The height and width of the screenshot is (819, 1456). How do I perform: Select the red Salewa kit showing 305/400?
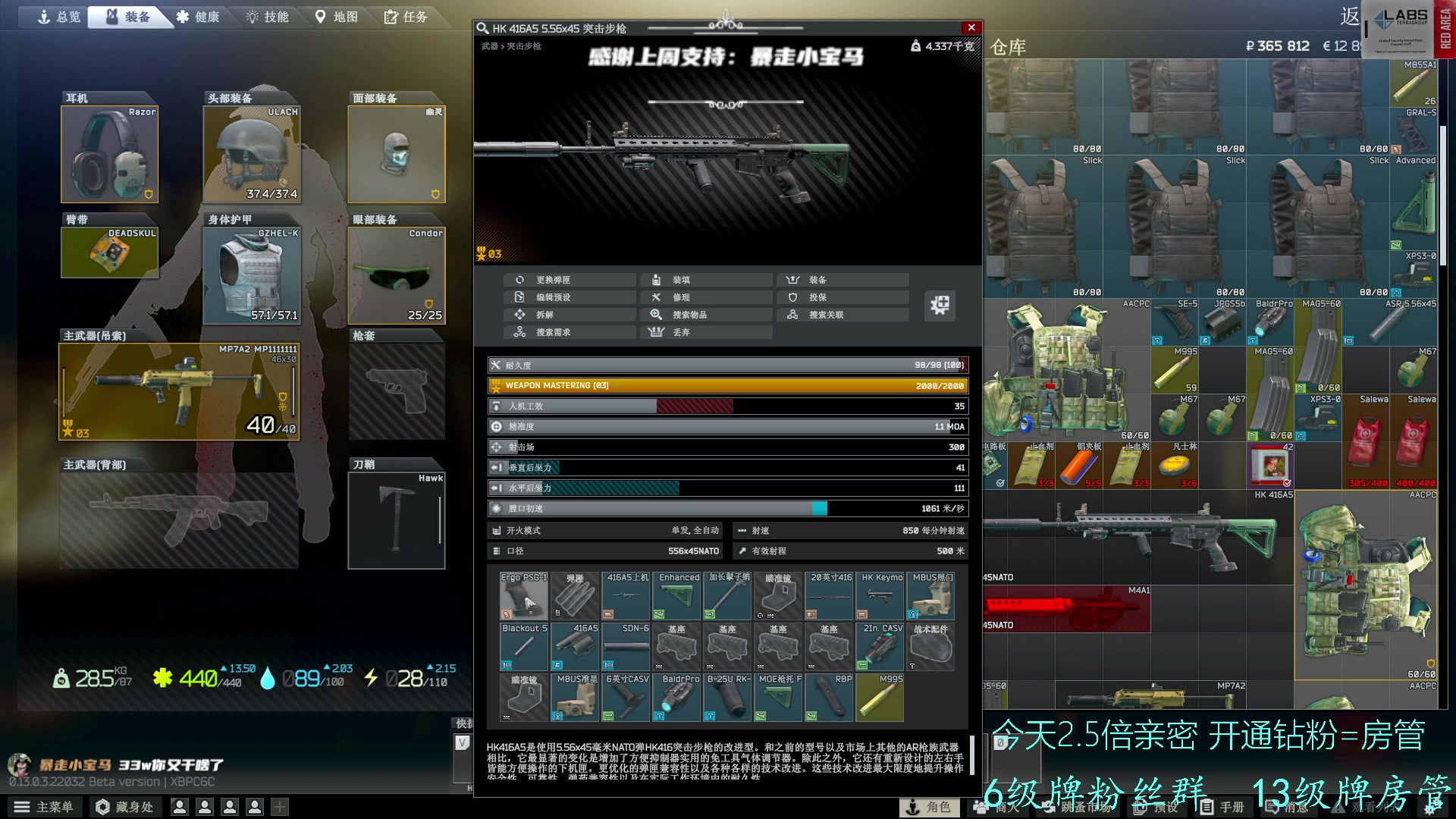1366,441
